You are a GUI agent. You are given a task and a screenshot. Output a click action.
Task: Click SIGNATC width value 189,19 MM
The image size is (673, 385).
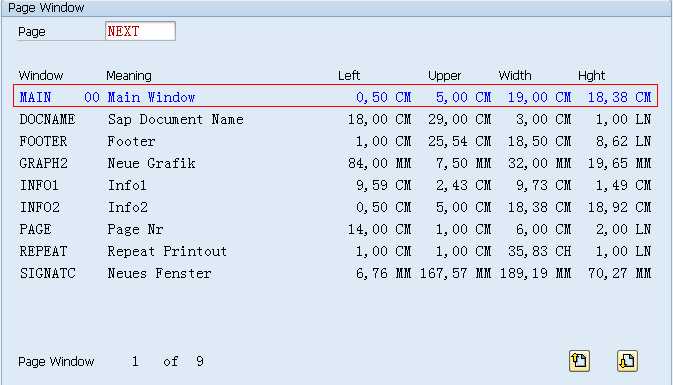coord(536,273)
